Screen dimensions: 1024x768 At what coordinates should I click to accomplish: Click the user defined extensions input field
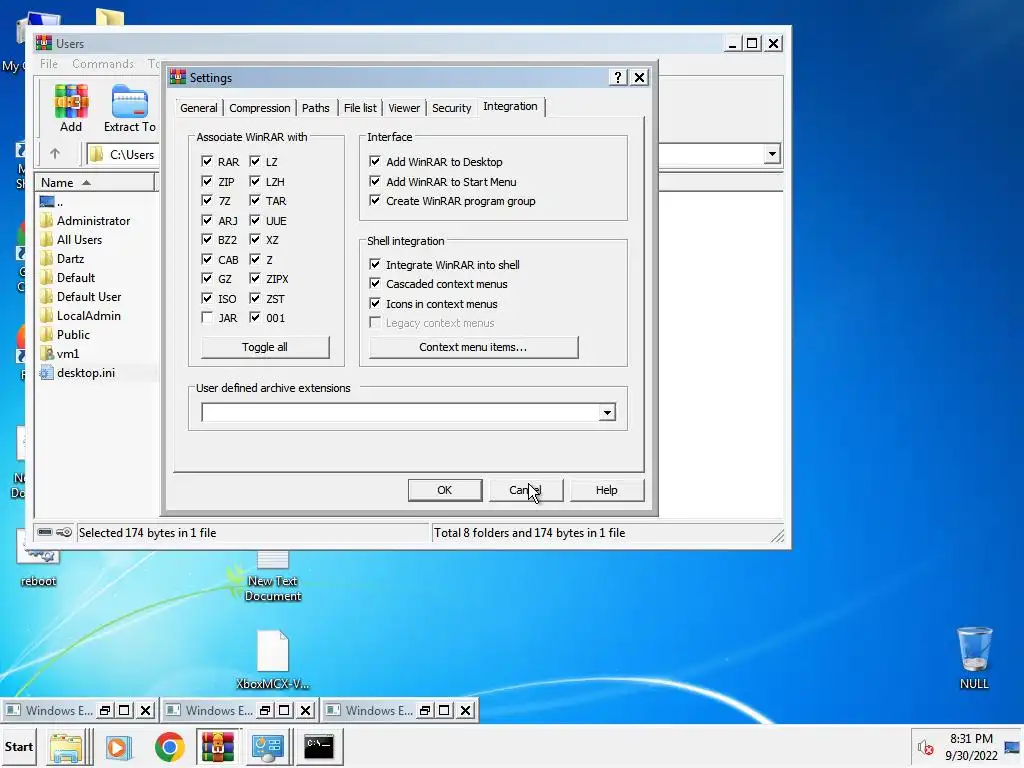click(x=400, y=412)
